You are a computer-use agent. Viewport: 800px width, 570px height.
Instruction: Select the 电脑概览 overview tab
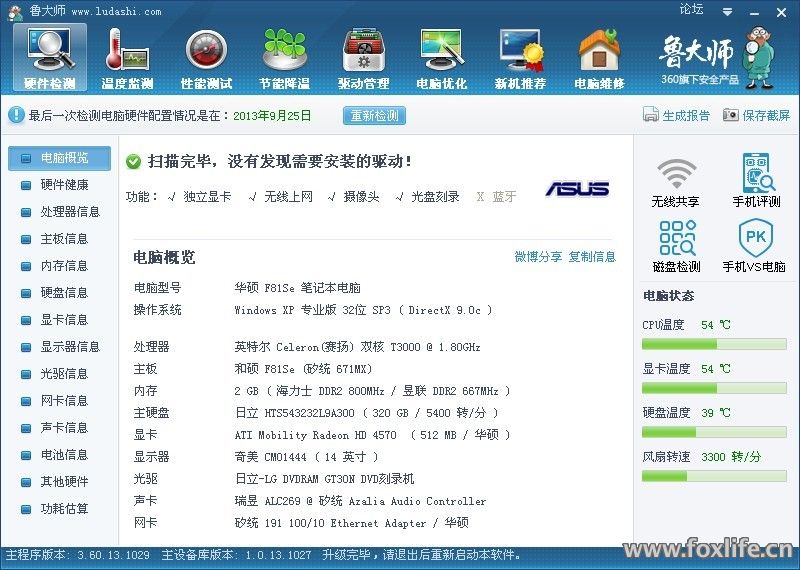point(59,158)
